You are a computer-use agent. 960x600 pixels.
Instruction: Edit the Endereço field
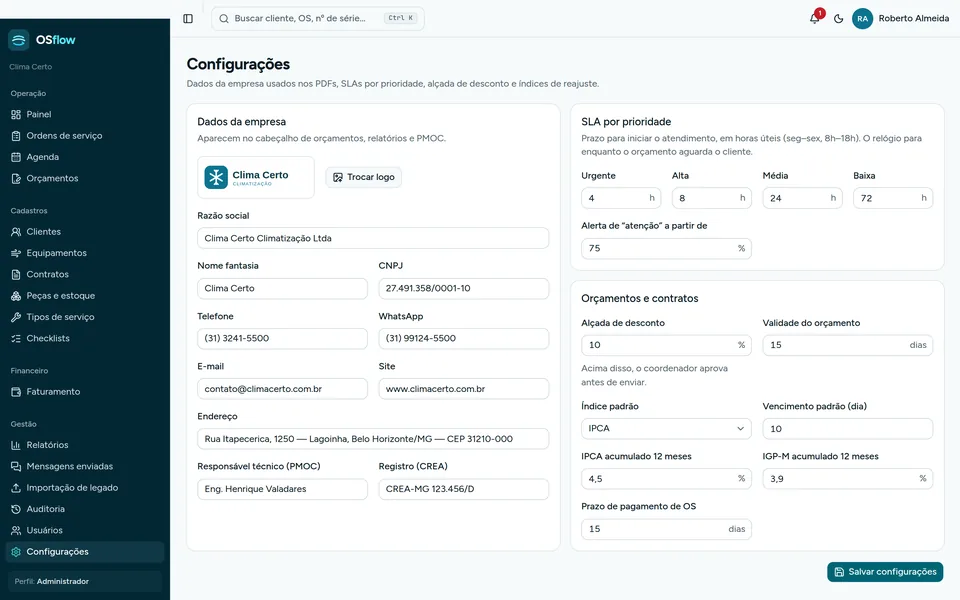point(373,439)
